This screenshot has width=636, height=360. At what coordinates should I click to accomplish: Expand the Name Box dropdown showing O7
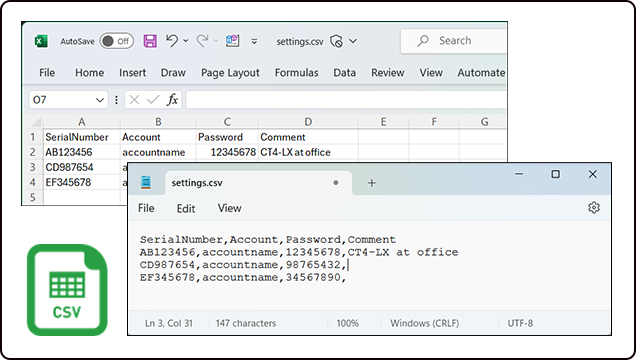click(x=100, y=100)
